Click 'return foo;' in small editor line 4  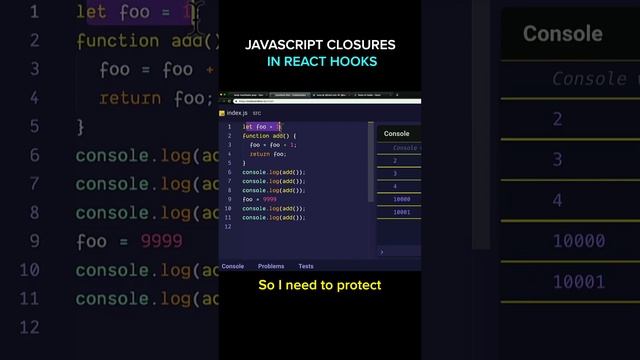click(268, 154)
